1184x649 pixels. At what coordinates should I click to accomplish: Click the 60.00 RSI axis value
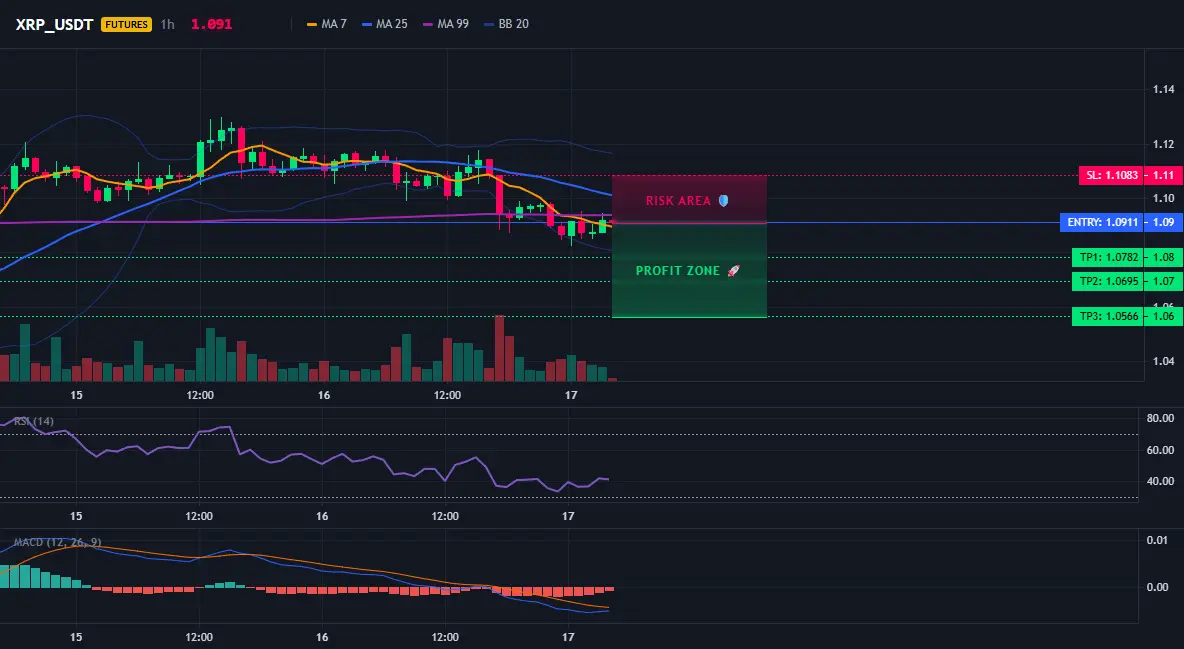pyautogui.click(x=1160, y=450)
